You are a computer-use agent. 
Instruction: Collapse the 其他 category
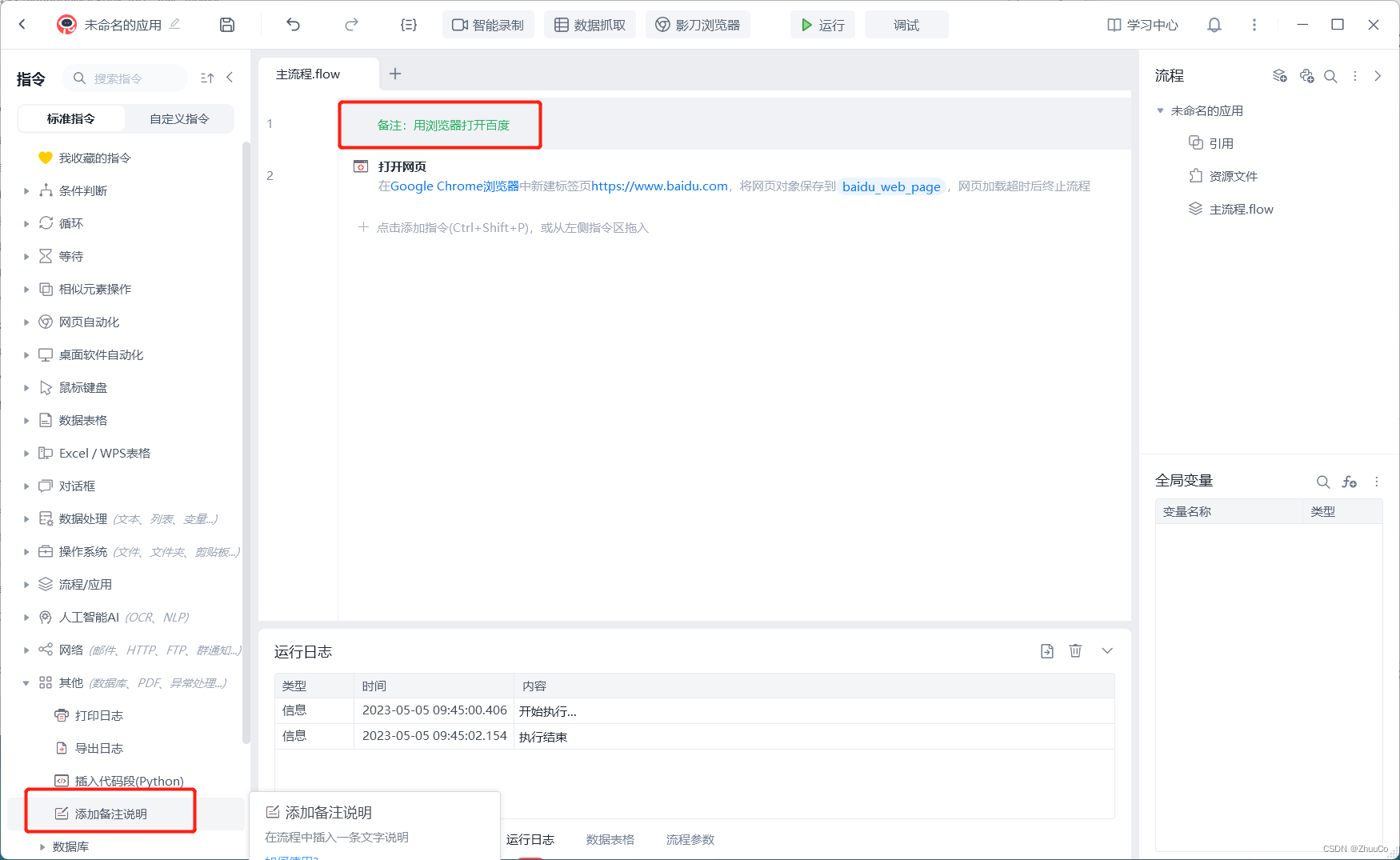point(26,682)
